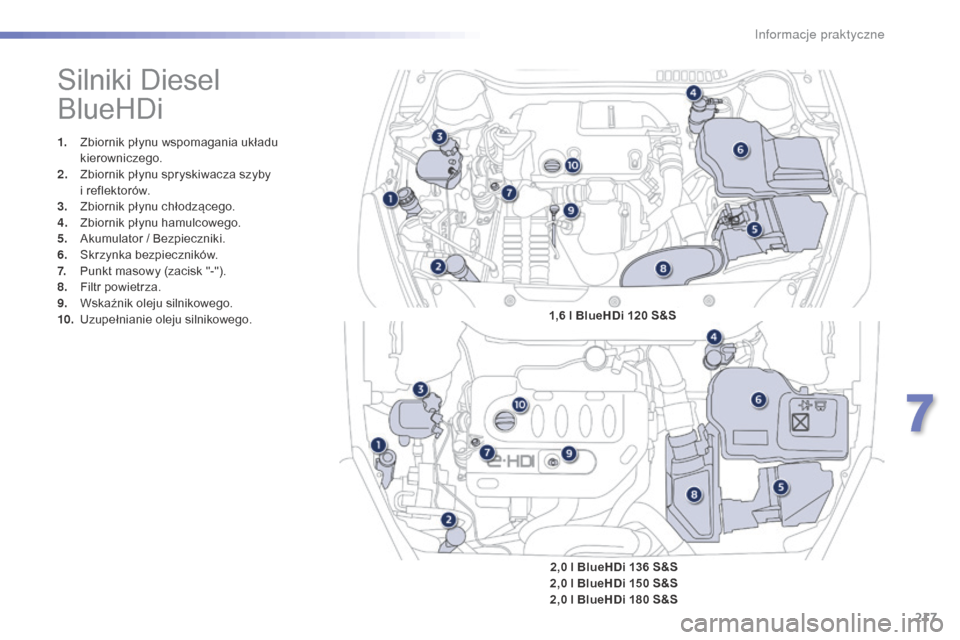The width and height of the screenshot is (960, 640).
Task: Click marker 7 in the 1,6 l BlueHDi diagram
Action: pos(509,193)
